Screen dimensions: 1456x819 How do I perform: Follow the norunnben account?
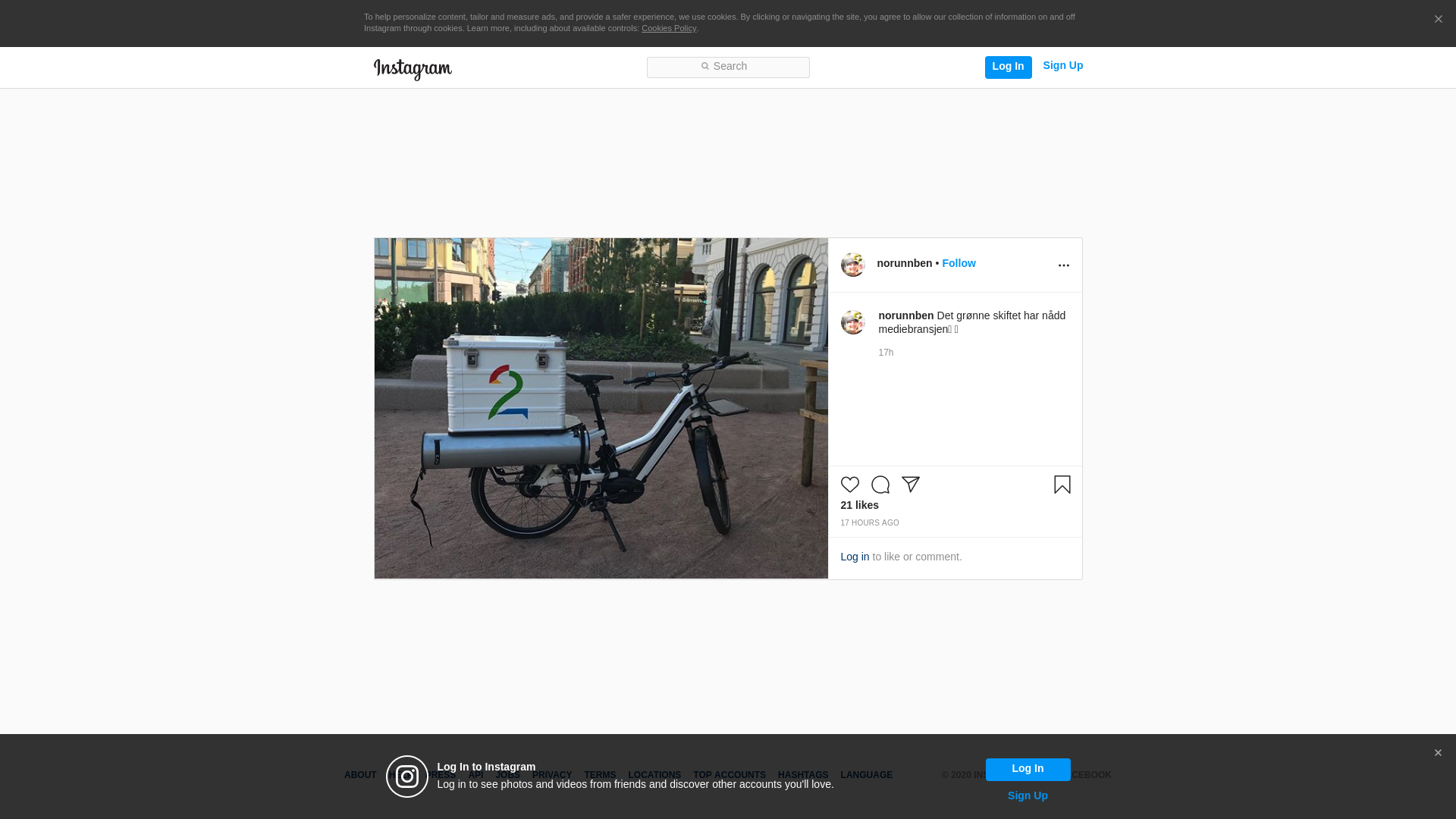(x=959, y=263)
